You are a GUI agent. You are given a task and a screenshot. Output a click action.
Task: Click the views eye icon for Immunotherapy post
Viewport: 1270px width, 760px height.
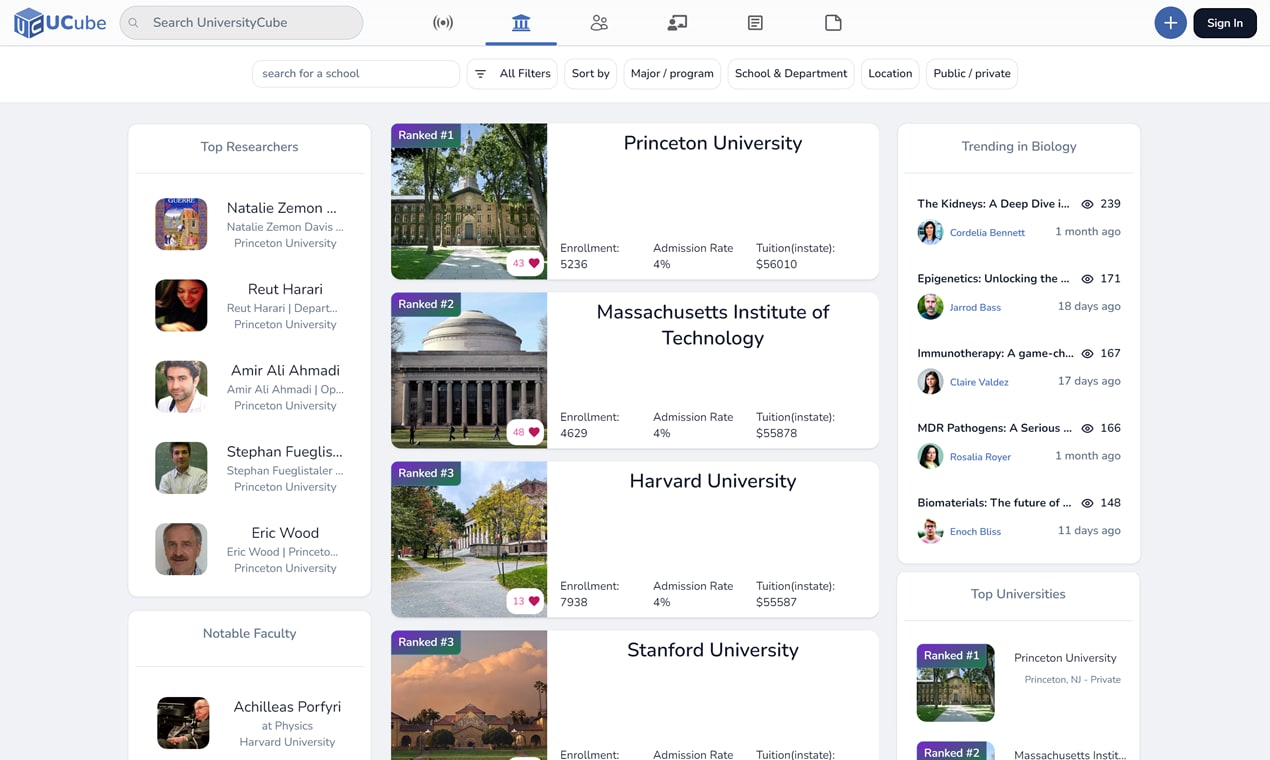tap(1087, 353)
